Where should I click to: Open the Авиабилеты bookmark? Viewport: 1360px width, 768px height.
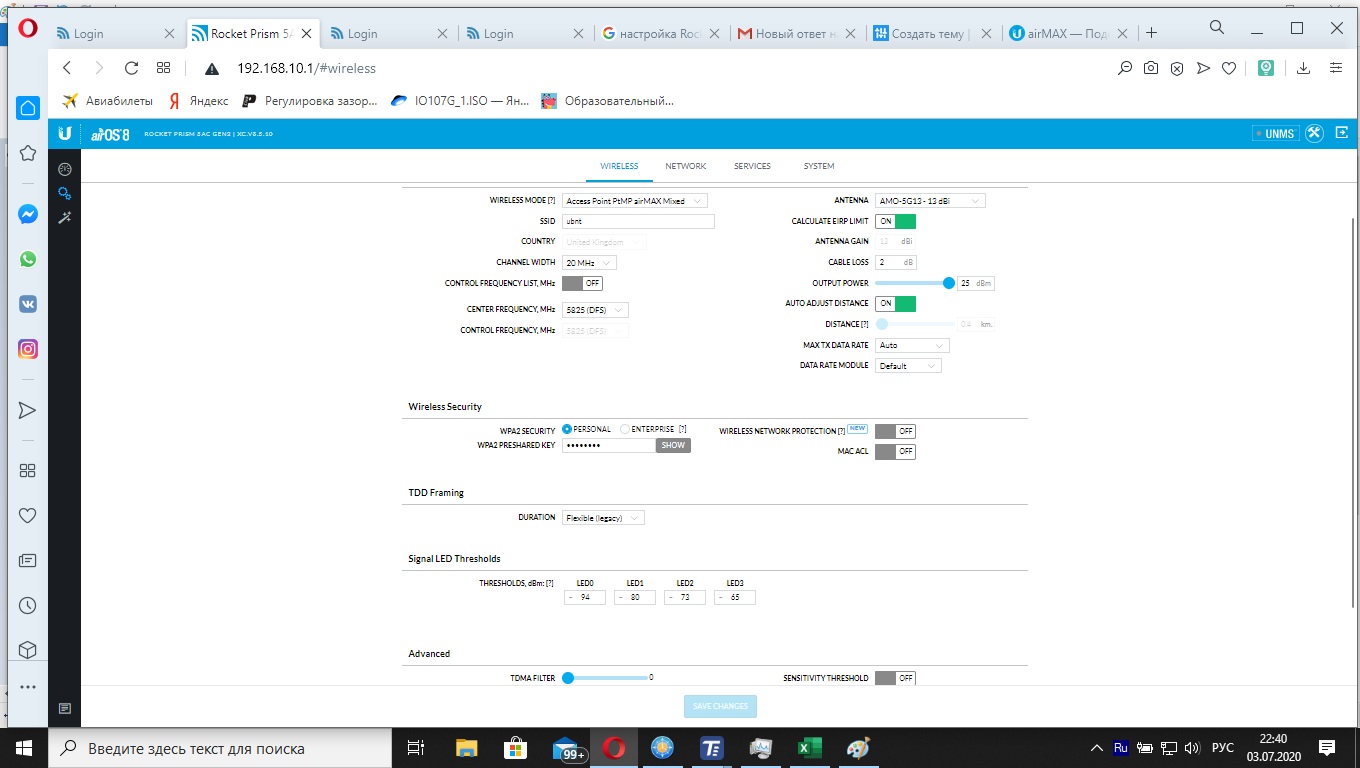click(x=107, y=101)
